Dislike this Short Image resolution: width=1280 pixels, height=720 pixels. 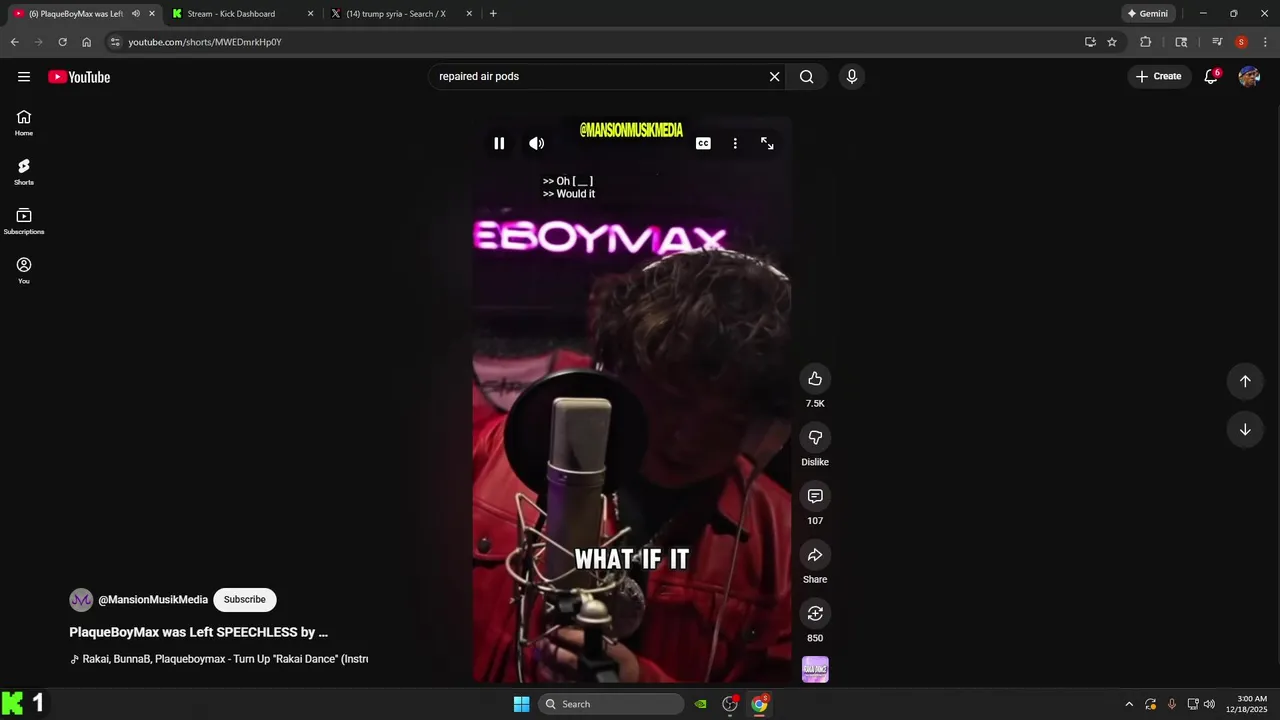815,437
